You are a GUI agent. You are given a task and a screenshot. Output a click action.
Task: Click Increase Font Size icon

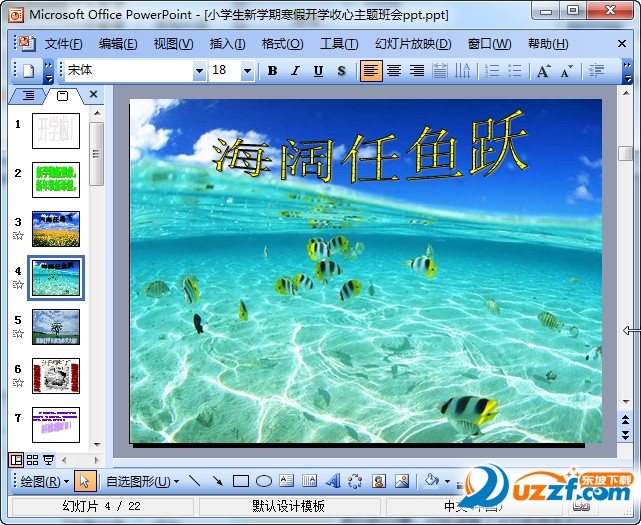click(543, 71)
